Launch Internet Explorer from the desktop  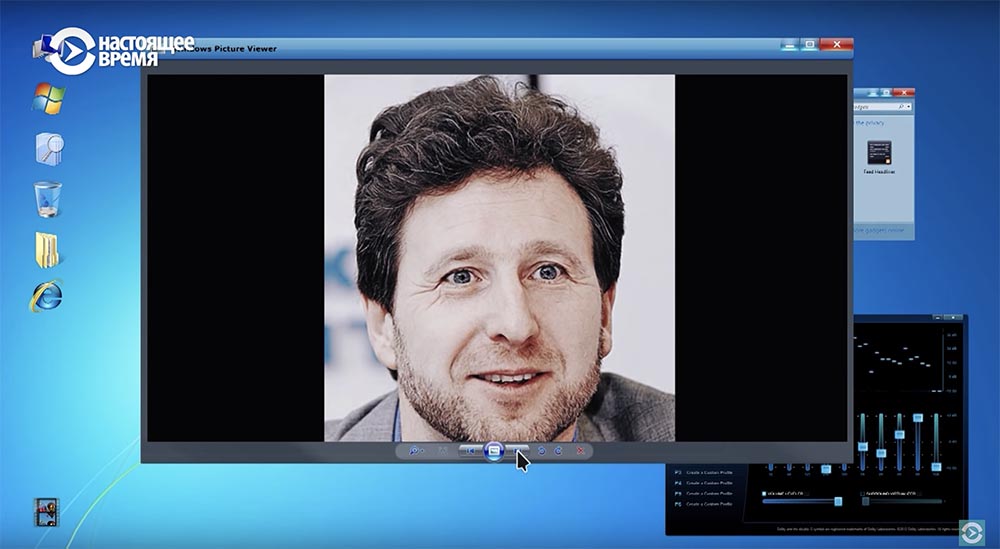(x=47, y=296)
